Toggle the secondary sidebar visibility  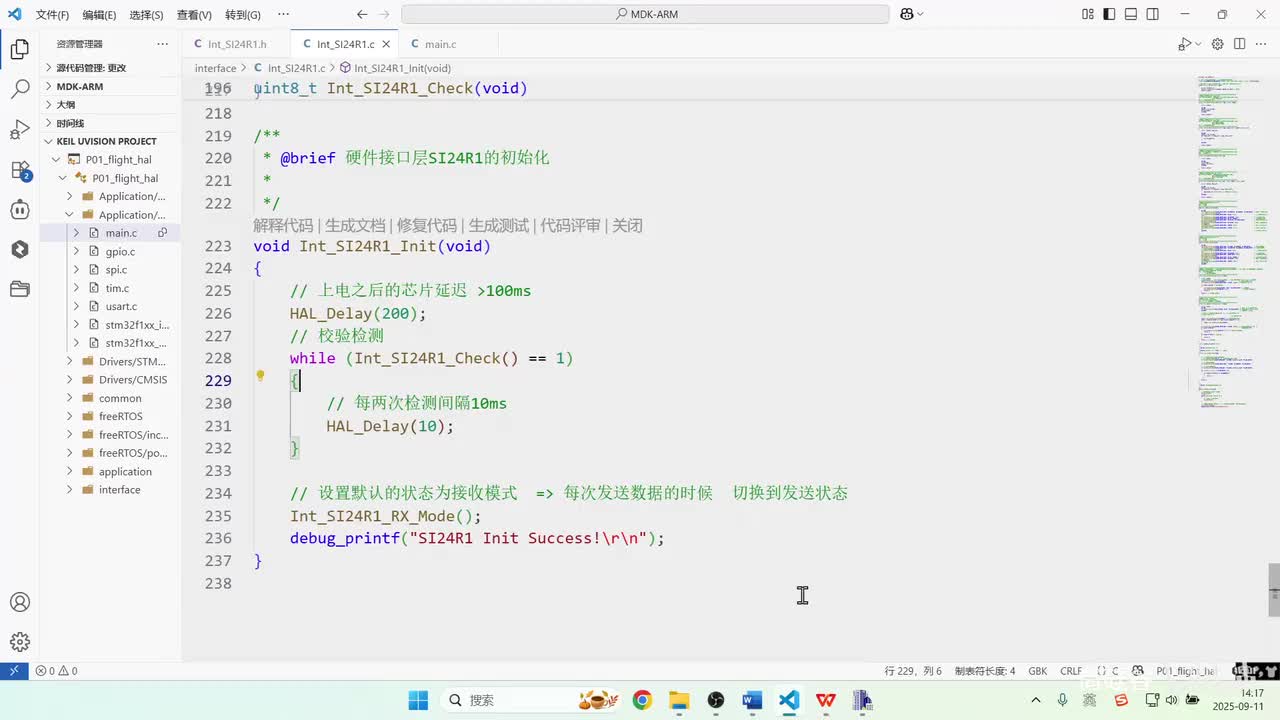1153,14
